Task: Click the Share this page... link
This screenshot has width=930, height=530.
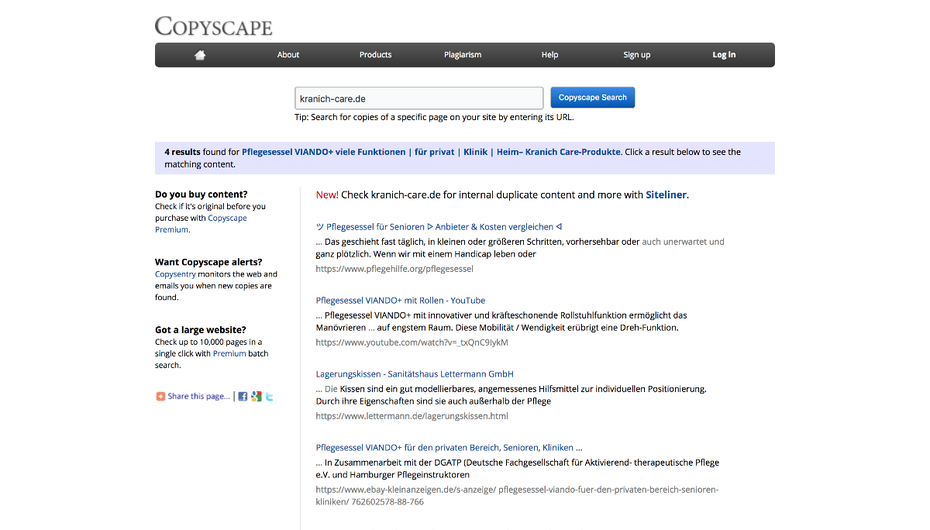Action: coord(199,396)
